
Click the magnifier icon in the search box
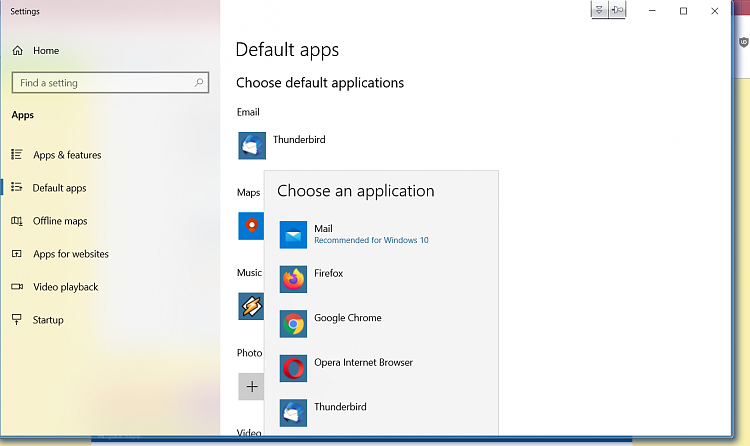point(199,83)
